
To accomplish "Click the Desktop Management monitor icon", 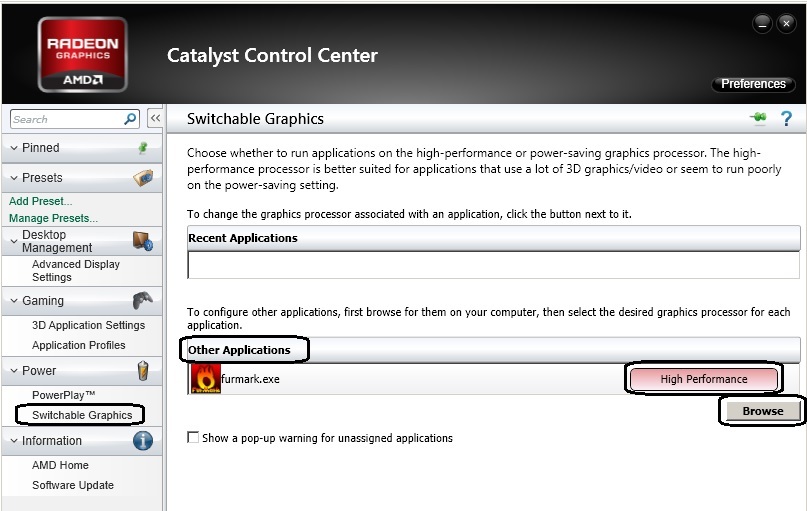I will click(x=143, y=241).
